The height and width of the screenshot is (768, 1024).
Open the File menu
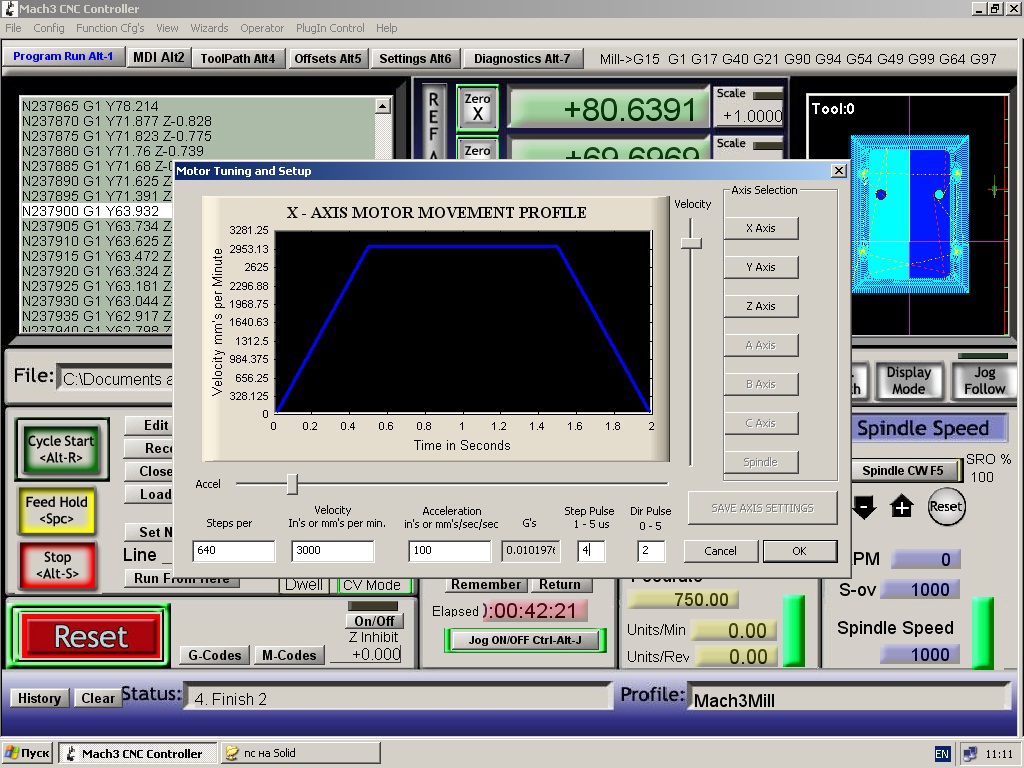point(13,28)
